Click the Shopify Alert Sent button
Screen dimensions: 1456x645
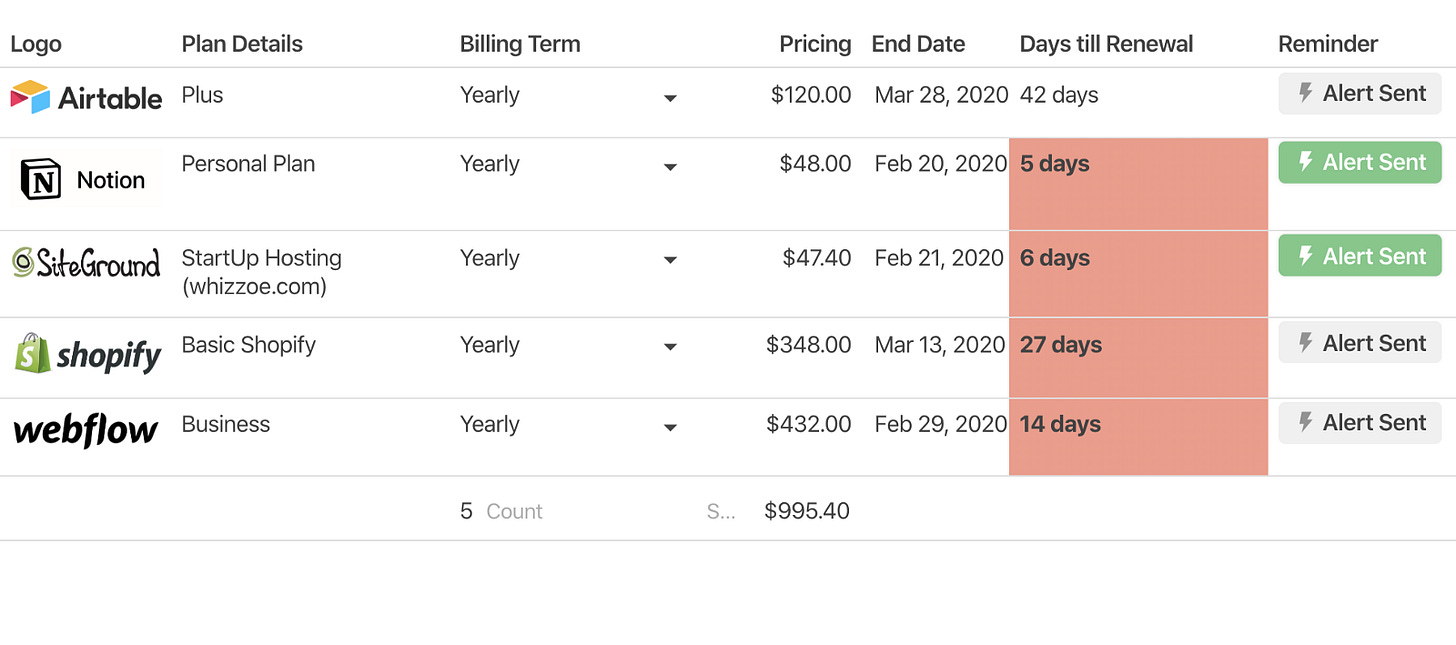click(1360, 343)
